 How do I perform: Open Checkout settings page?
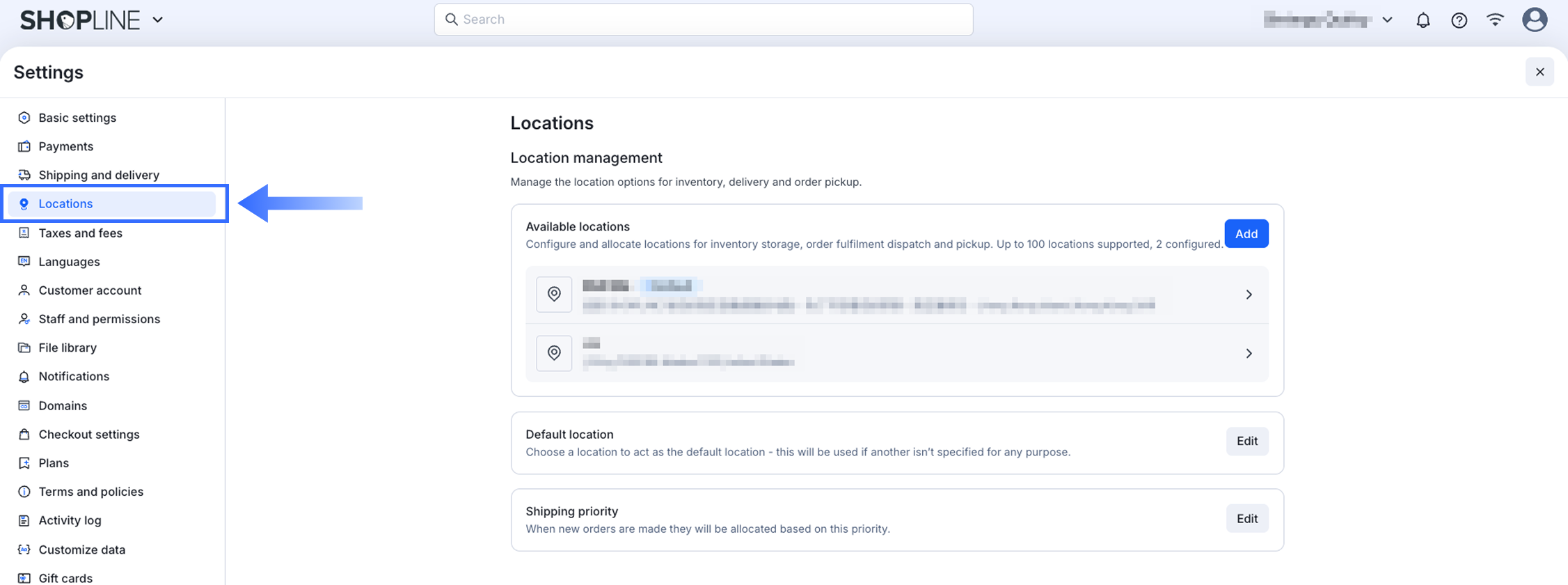(89, 434)
